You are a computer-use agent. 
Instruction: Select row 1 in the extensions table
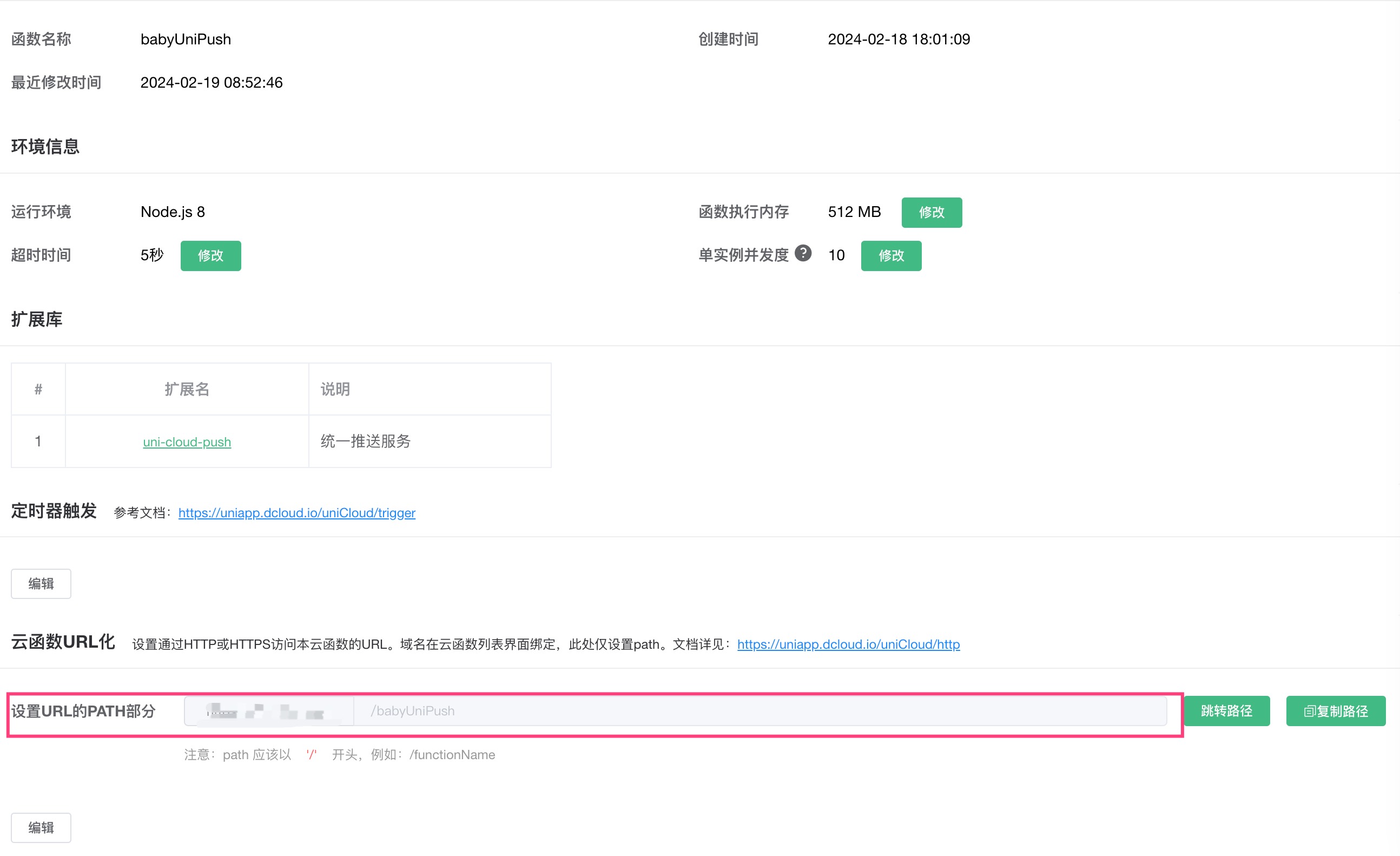point(38,441)
